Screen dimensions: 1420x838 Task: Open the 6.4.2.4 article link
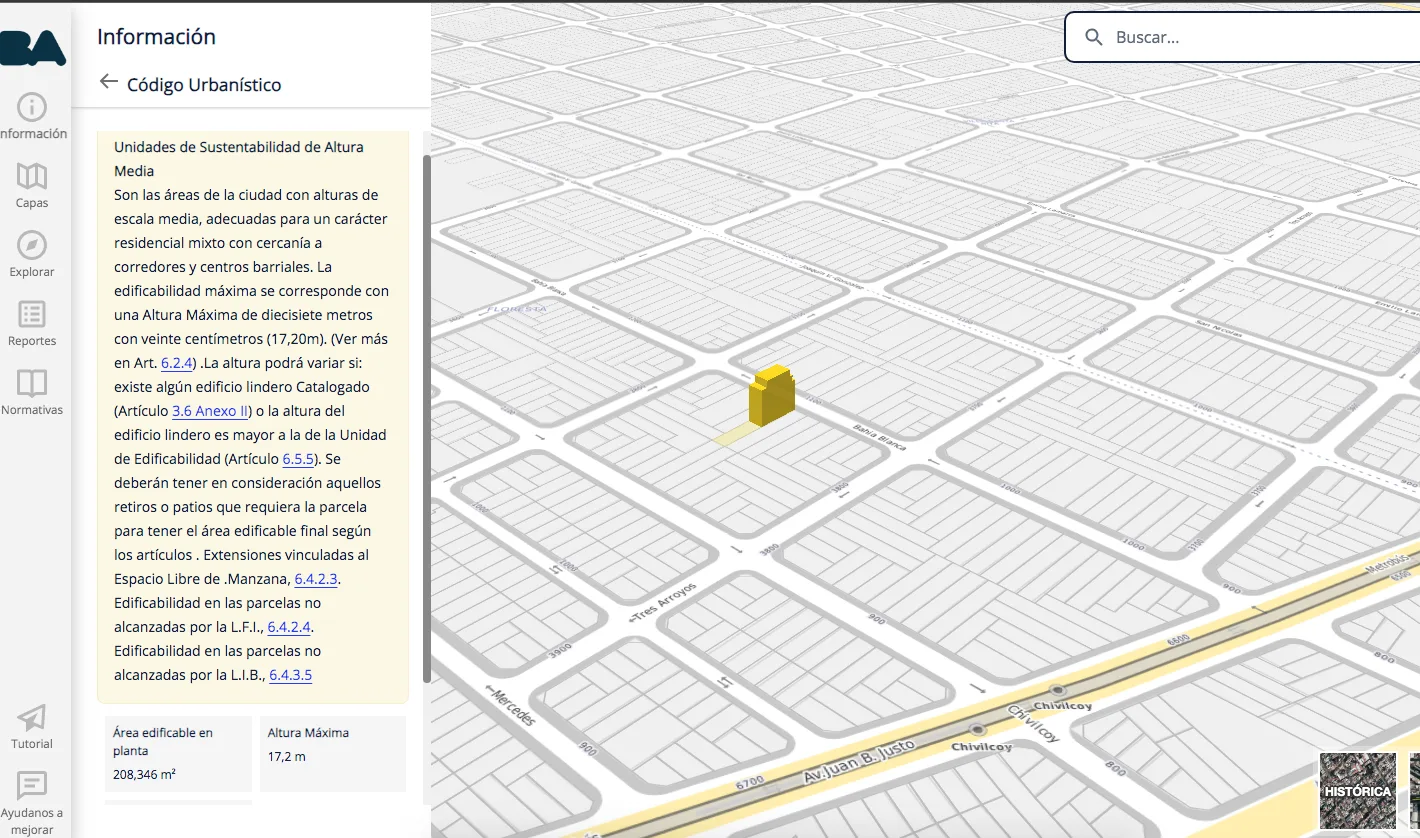291,627
